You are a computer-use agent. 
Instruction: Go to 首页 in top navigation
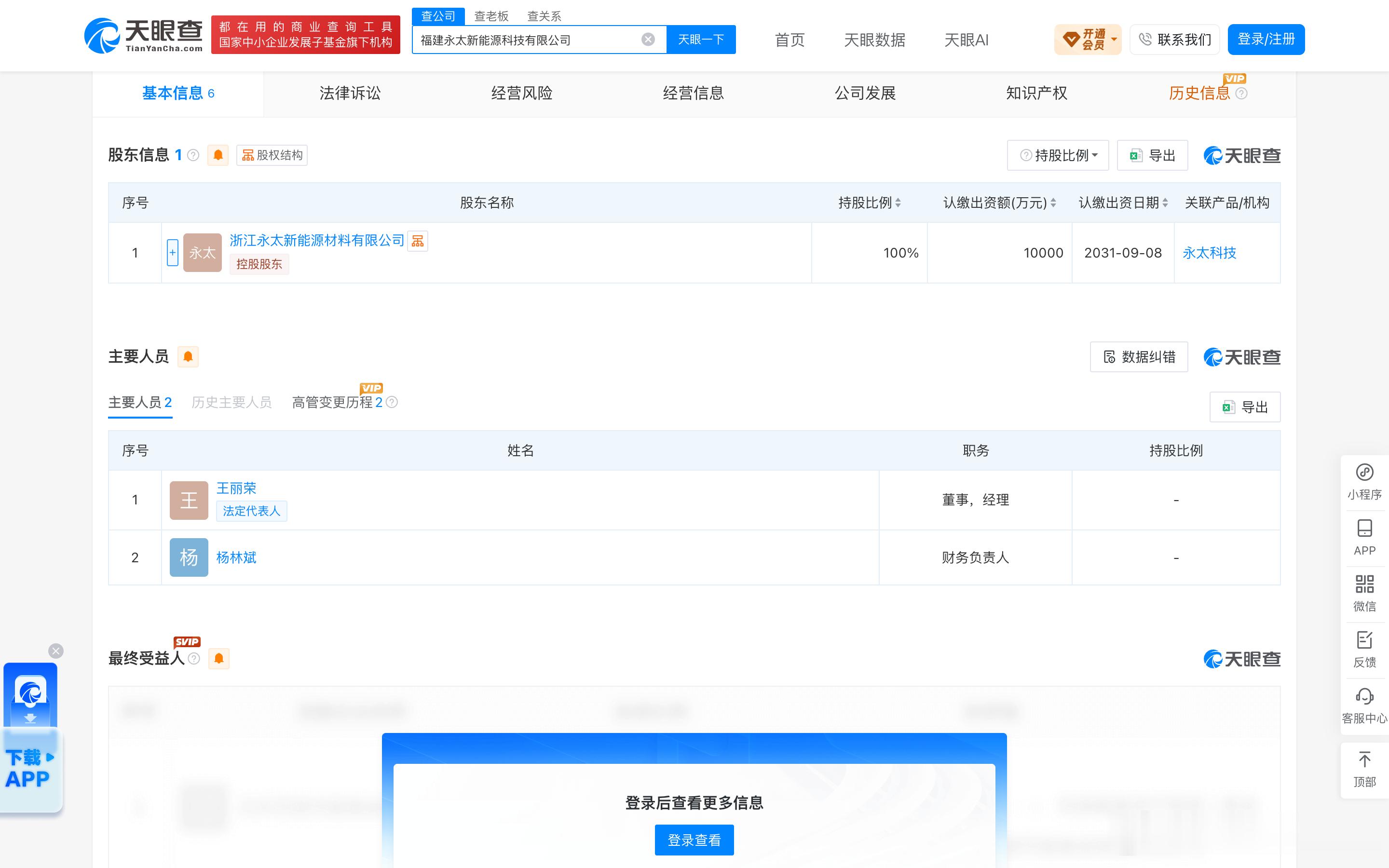[x=790, y=40]
